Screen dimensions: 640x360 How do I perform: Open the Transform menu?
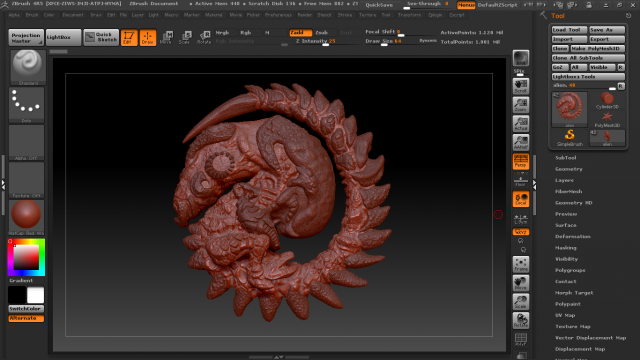pos(409,15)
